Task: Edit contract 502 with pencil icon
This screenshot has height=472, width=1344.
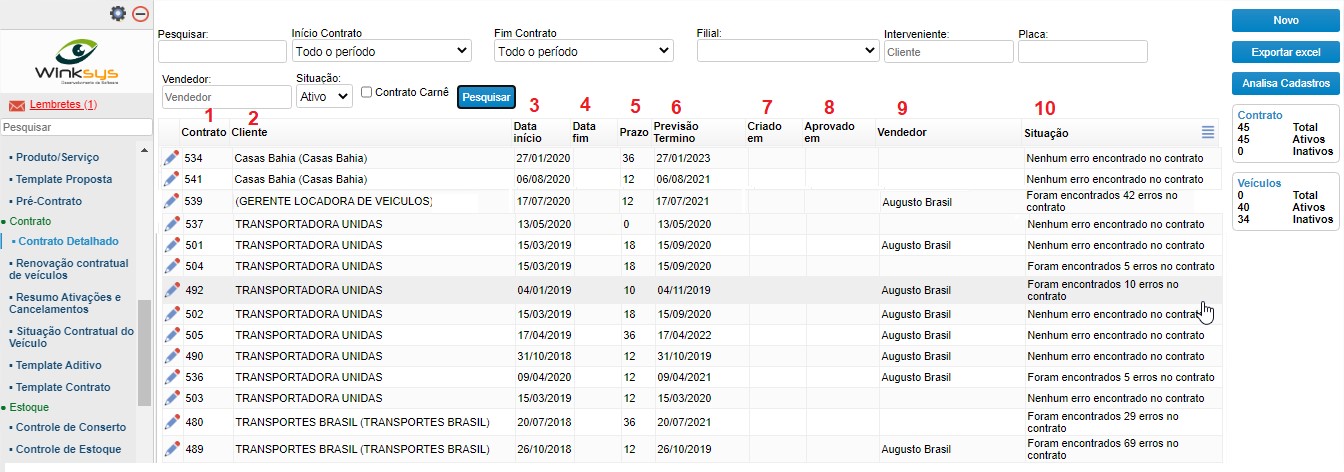Action: (171, 314)
